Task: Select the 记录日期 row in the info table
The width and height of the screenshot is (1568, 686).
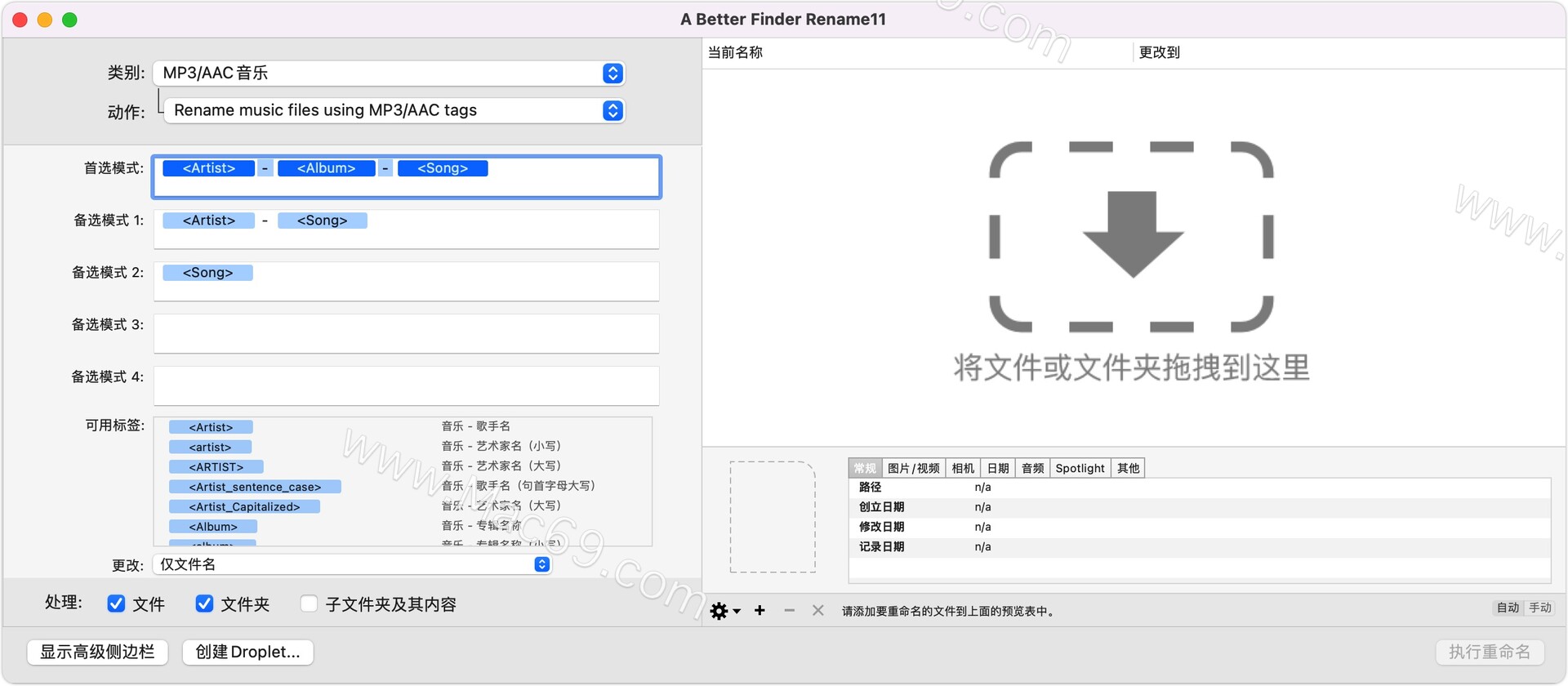Action: click(x=1200, y=547)
